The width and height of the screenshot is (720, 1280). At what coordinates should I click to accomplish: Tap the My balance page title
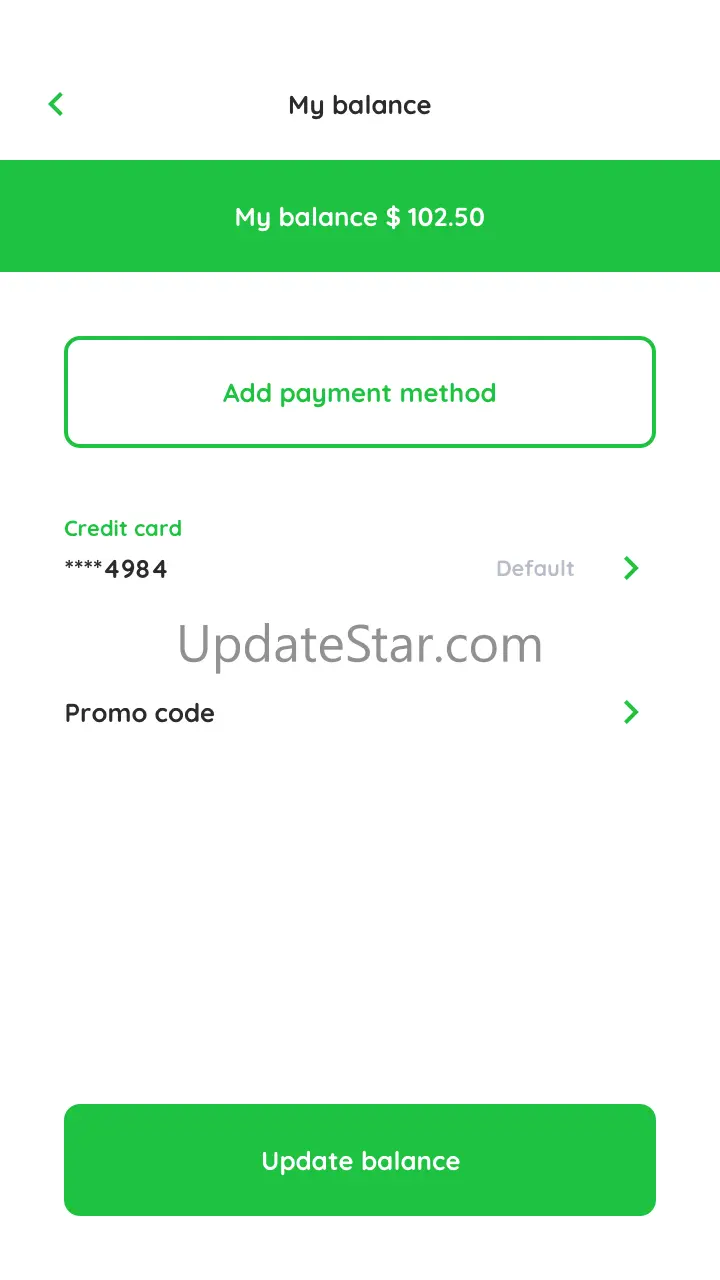tap(360, 105)
